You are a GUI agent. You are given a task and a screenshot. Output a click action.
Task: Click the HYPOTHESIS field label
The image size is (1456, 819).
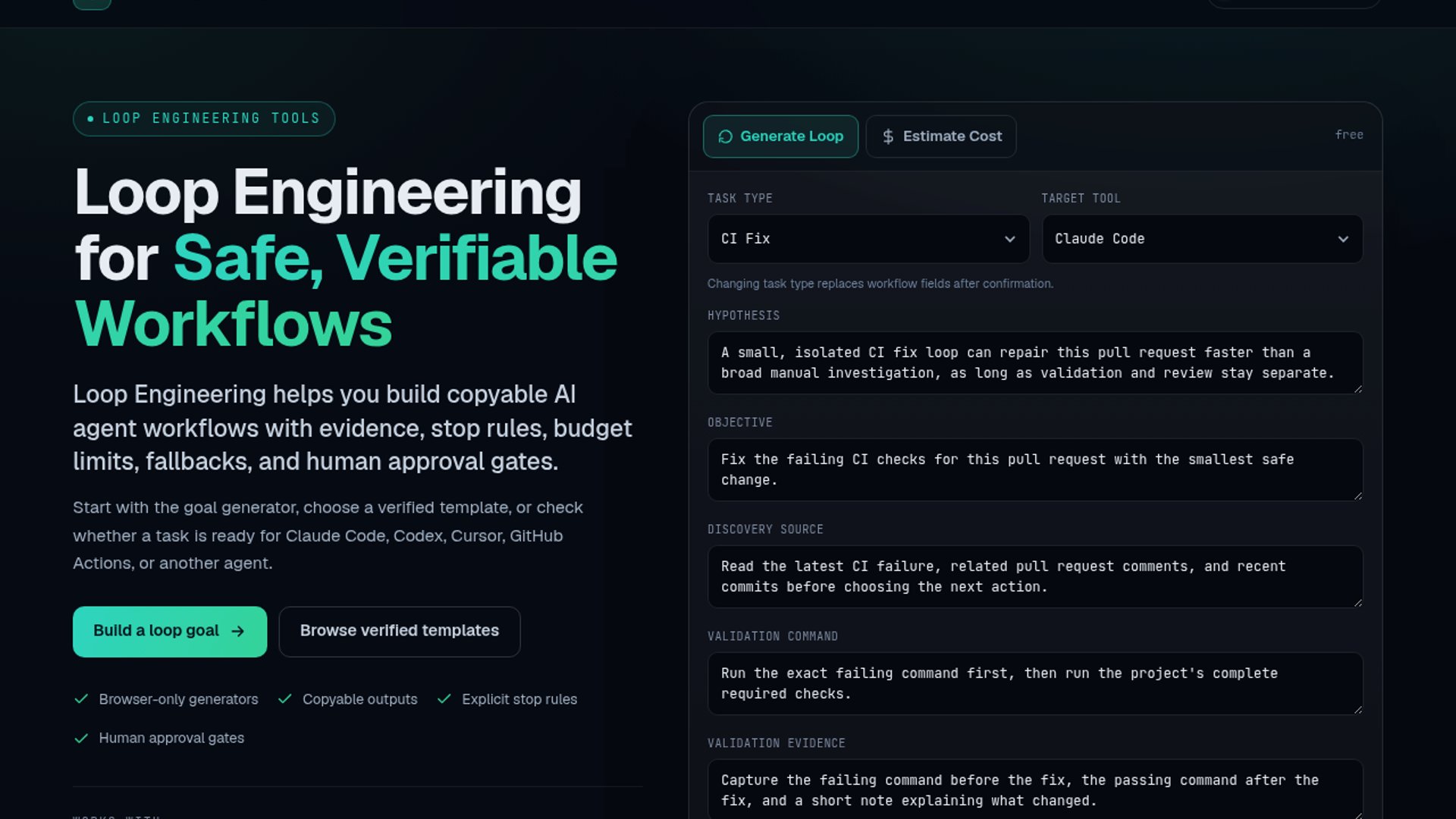coord(743,315)
